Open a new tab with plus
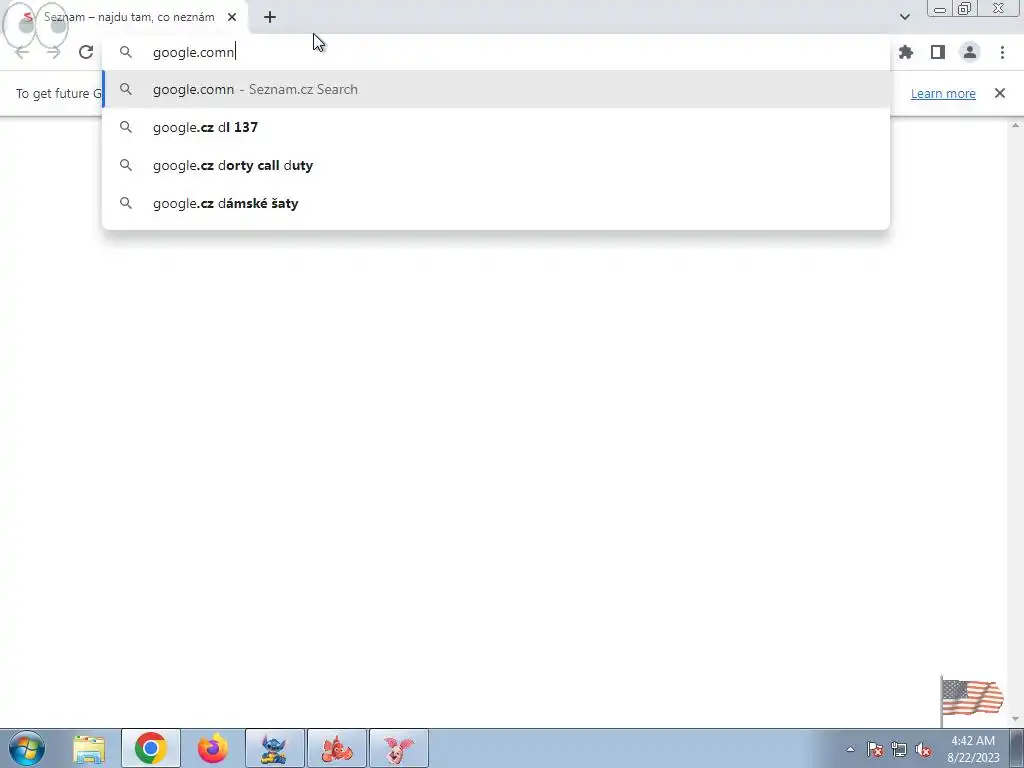 coord(270,17)
